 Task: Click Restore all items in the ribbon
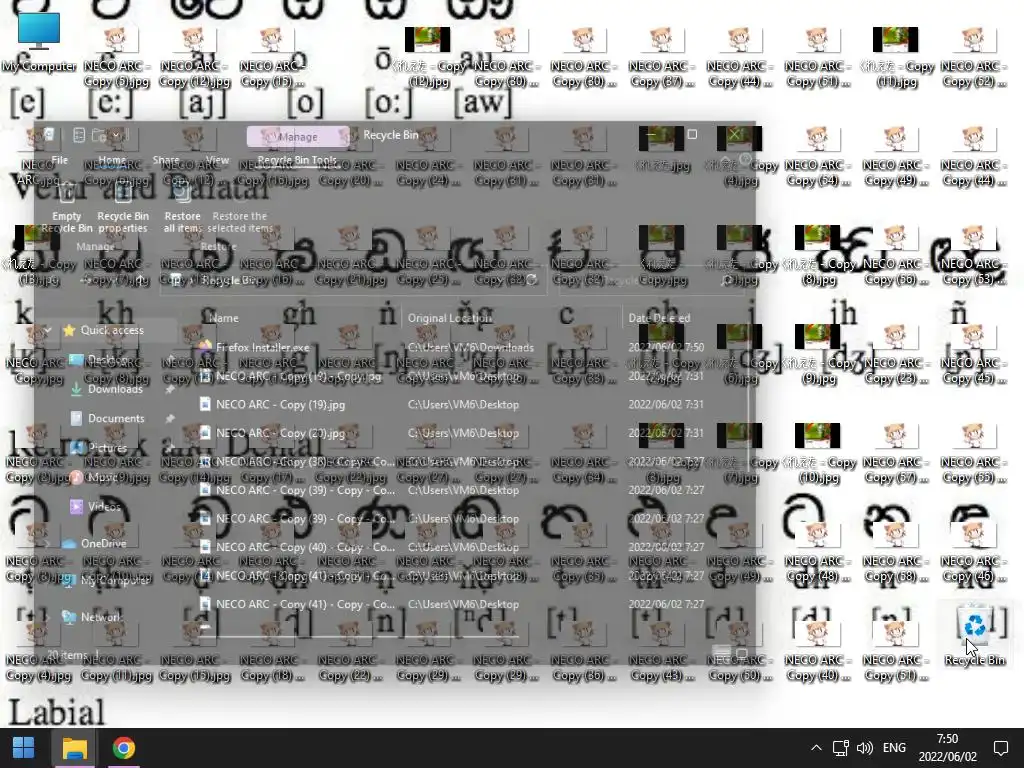click(182, 208)
